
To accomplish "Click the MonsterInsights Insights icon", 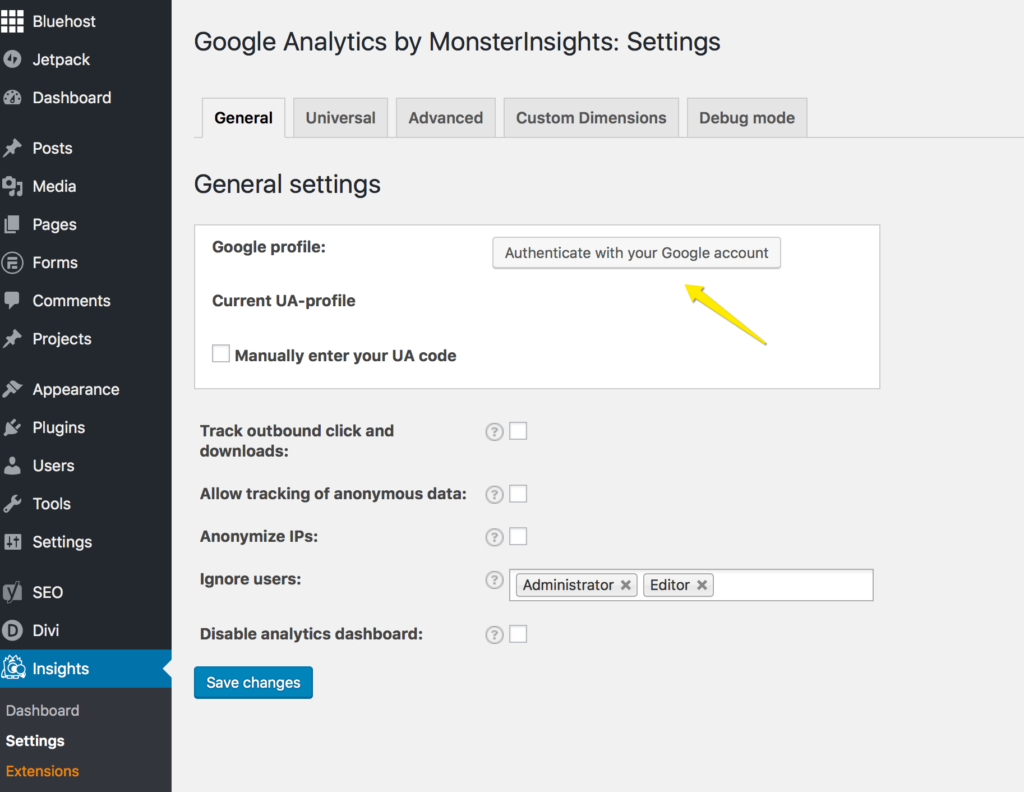I will coord(13,668).
